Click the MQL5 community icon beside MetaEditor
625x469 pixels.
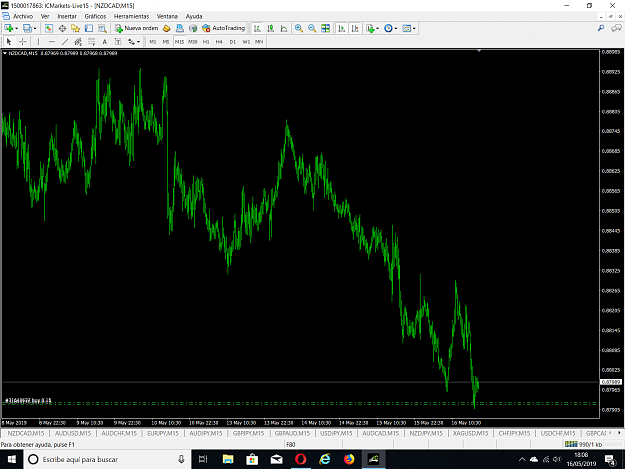[180, 28]
